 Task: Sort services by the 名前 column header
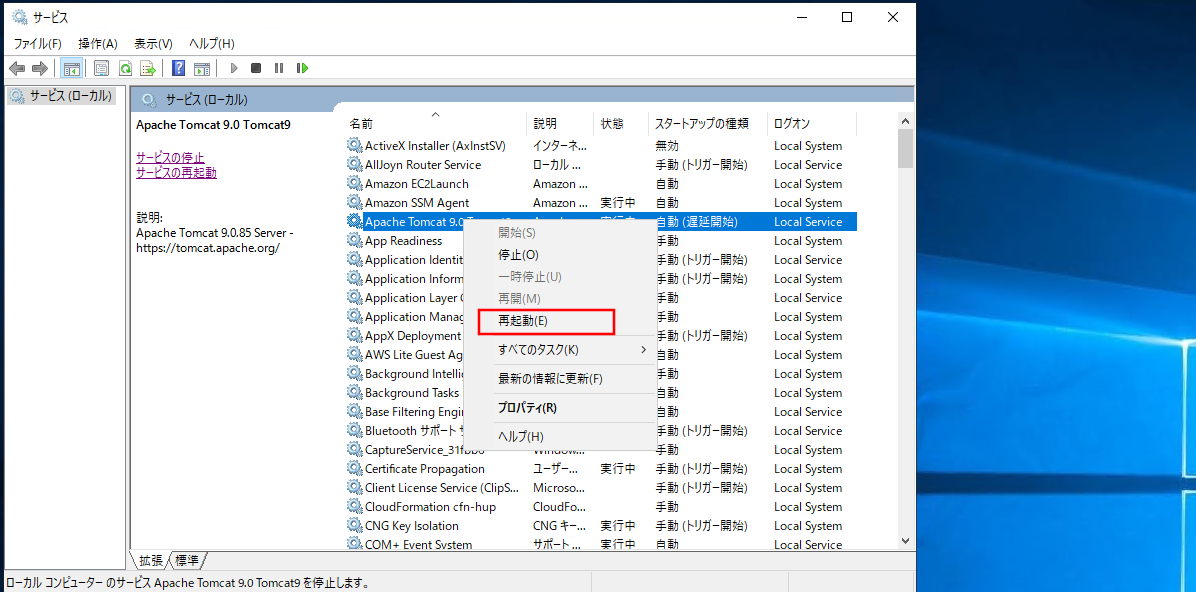361,124
